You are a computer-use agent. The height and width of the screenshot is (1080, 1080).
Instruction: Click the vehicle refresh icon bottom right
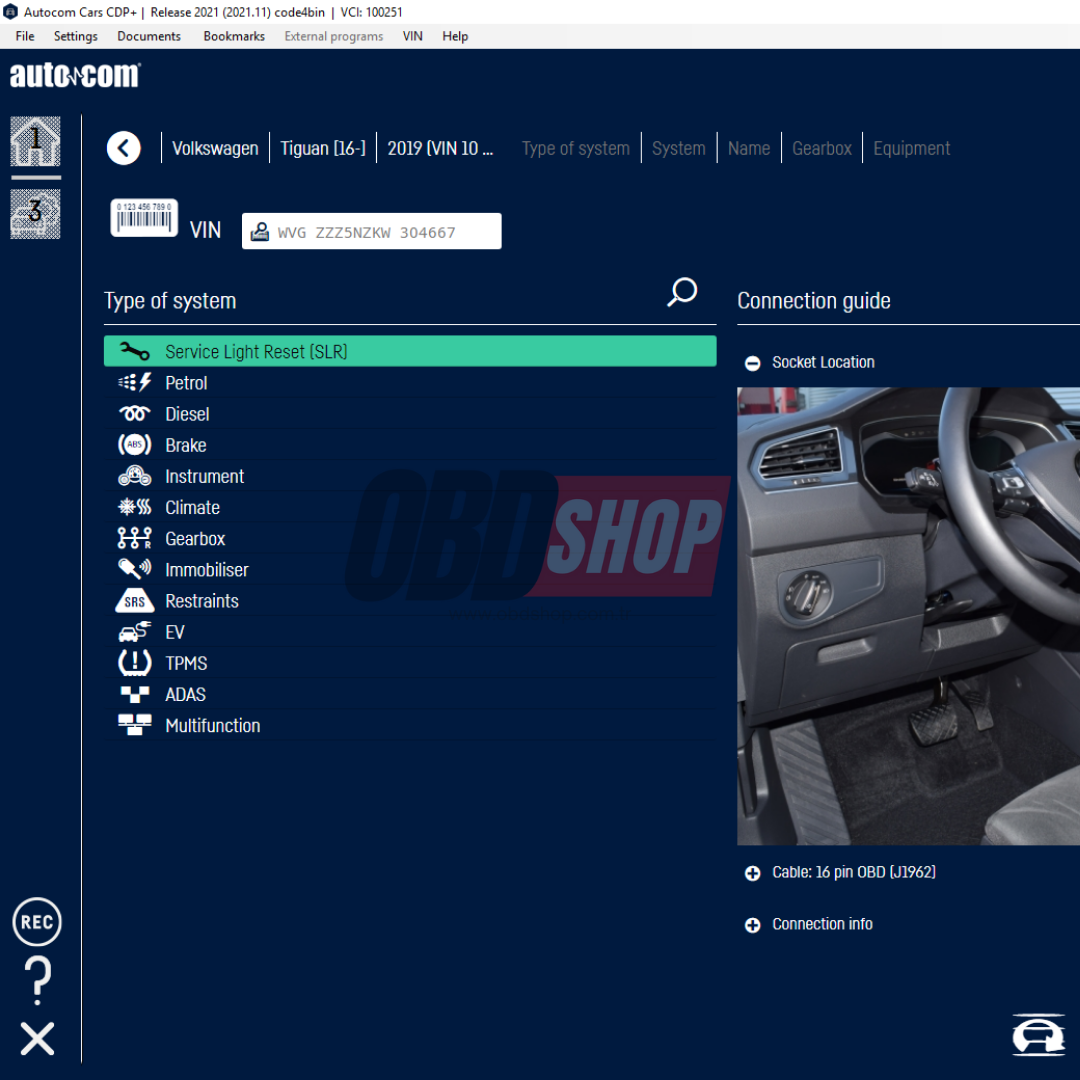click(1038, 1035)
